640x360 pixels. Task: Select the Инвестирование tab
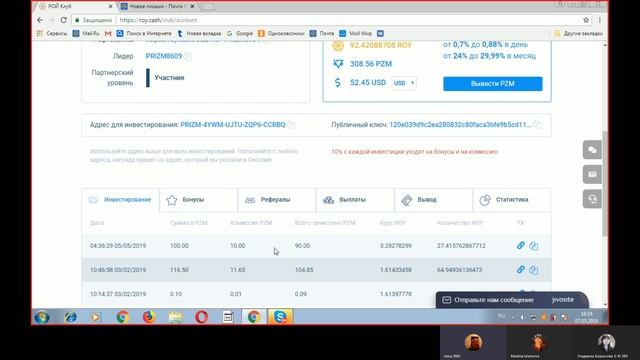(x=120, y=200)
